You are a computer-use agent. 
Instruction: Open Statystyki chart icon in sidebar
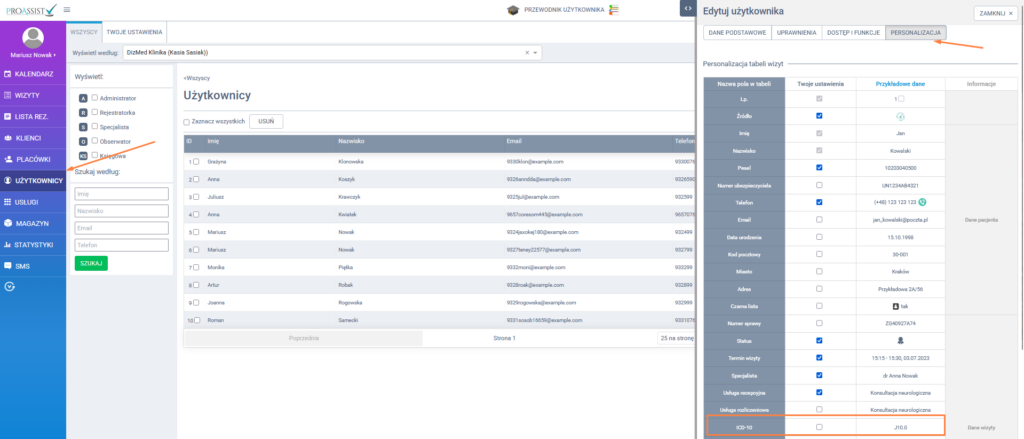pos(9,244)
